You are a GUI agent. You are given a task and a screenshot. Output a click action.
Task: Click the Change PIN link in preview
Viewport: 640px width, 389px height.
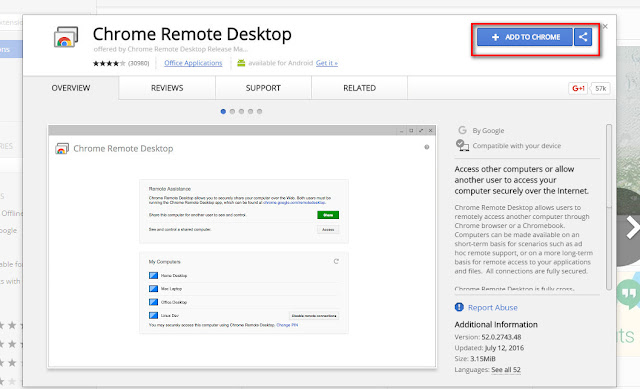(x=287, y=325)
